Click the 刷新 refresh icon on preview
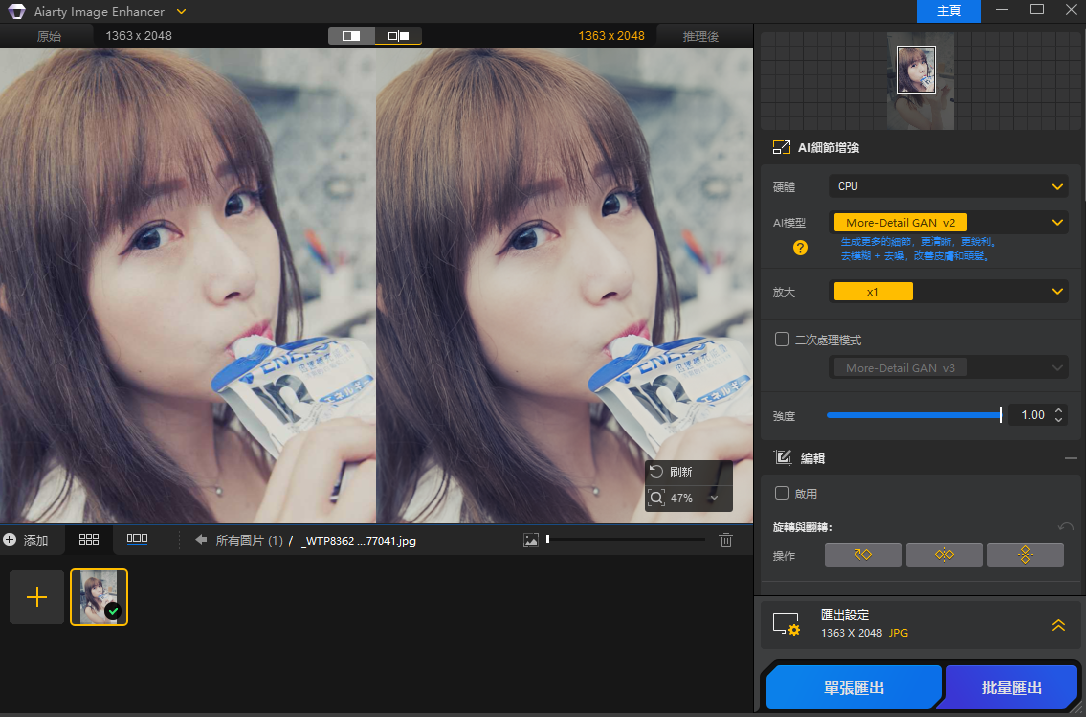The width and height of the screenshot is (1086, 717). [657, 472]
